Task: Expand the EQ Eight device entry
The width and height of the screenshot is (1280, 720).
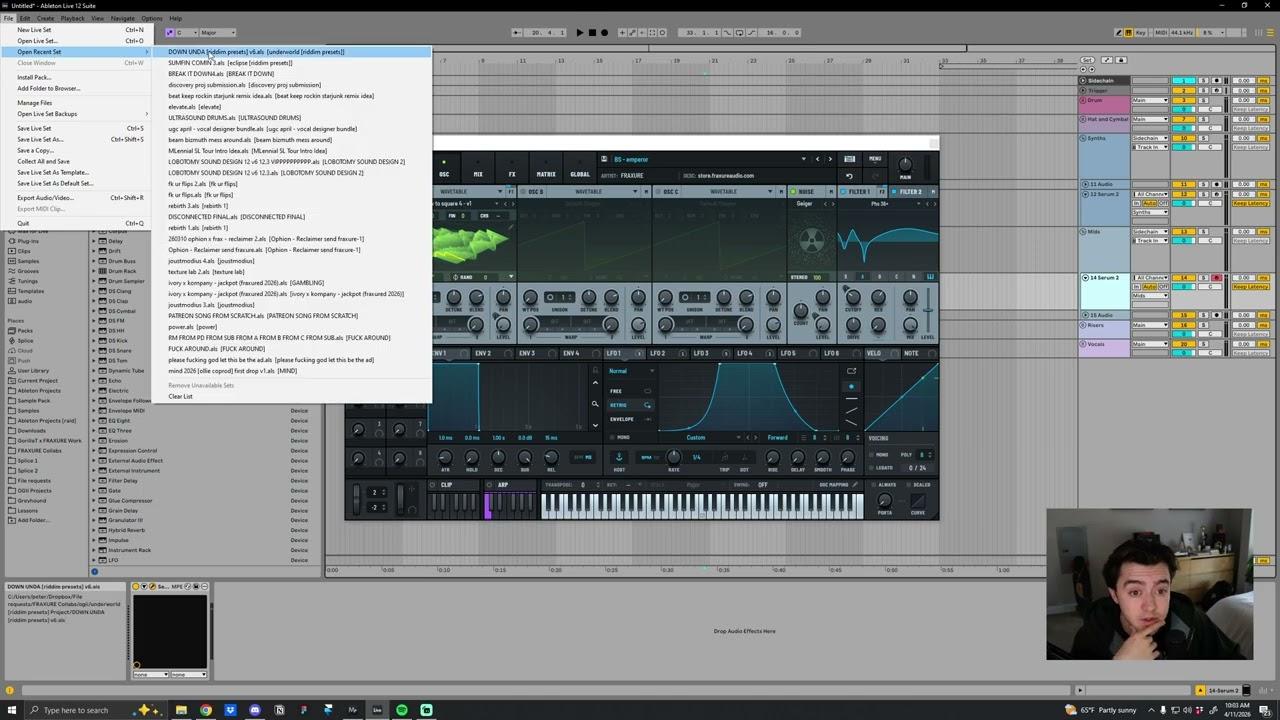Action: pyautogui.click(x=95, y=421)
